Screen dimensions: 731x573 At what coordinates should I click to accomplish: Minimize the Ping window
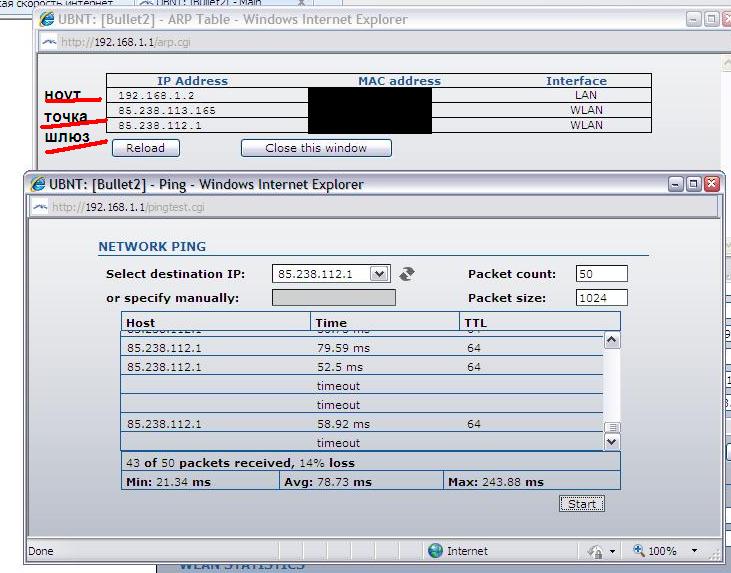coord(676,184)
